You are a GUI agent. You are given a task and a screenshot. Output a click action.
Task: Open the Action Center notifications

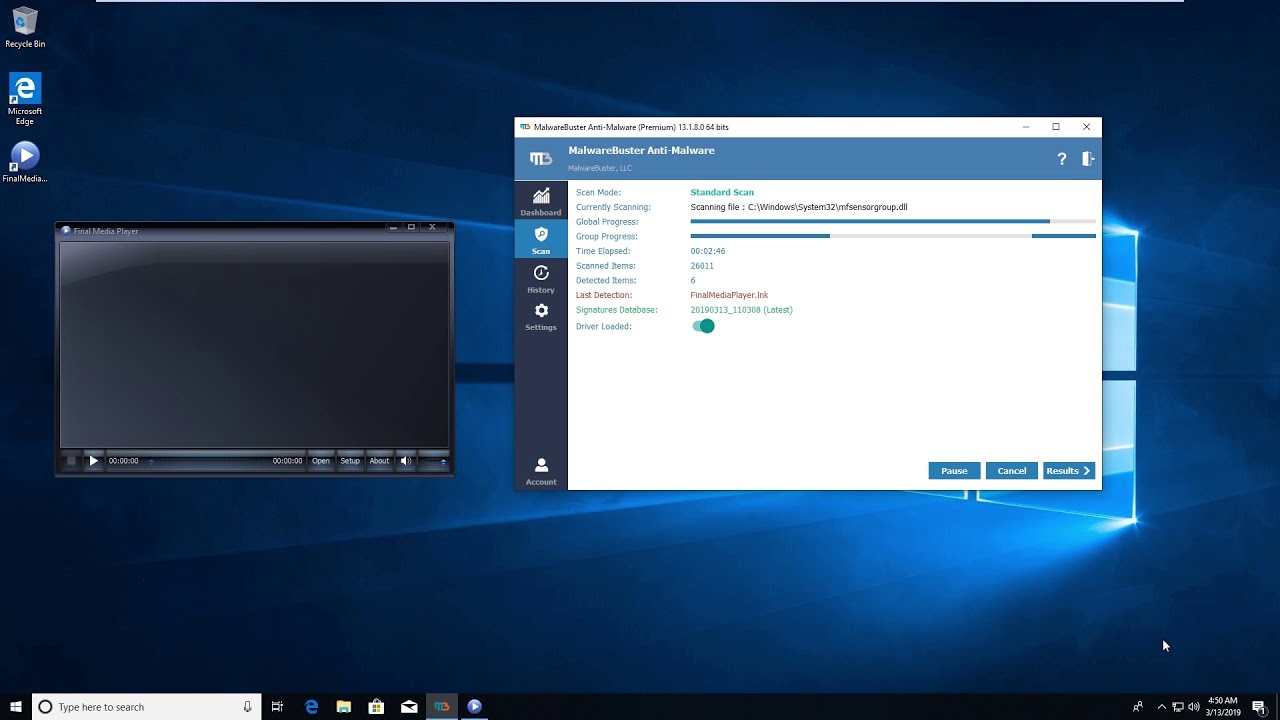tap(1259, 707)
